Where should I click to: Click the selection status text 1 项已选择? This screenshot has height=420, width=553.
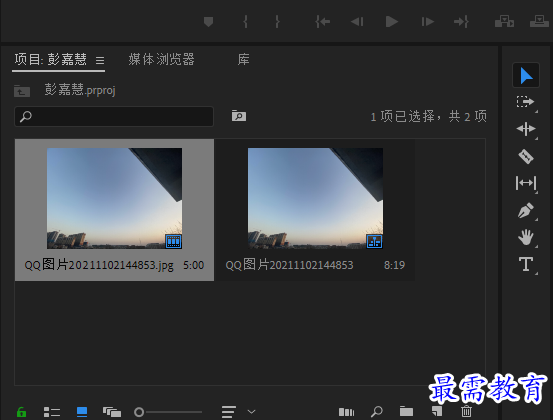click(402, 116)
